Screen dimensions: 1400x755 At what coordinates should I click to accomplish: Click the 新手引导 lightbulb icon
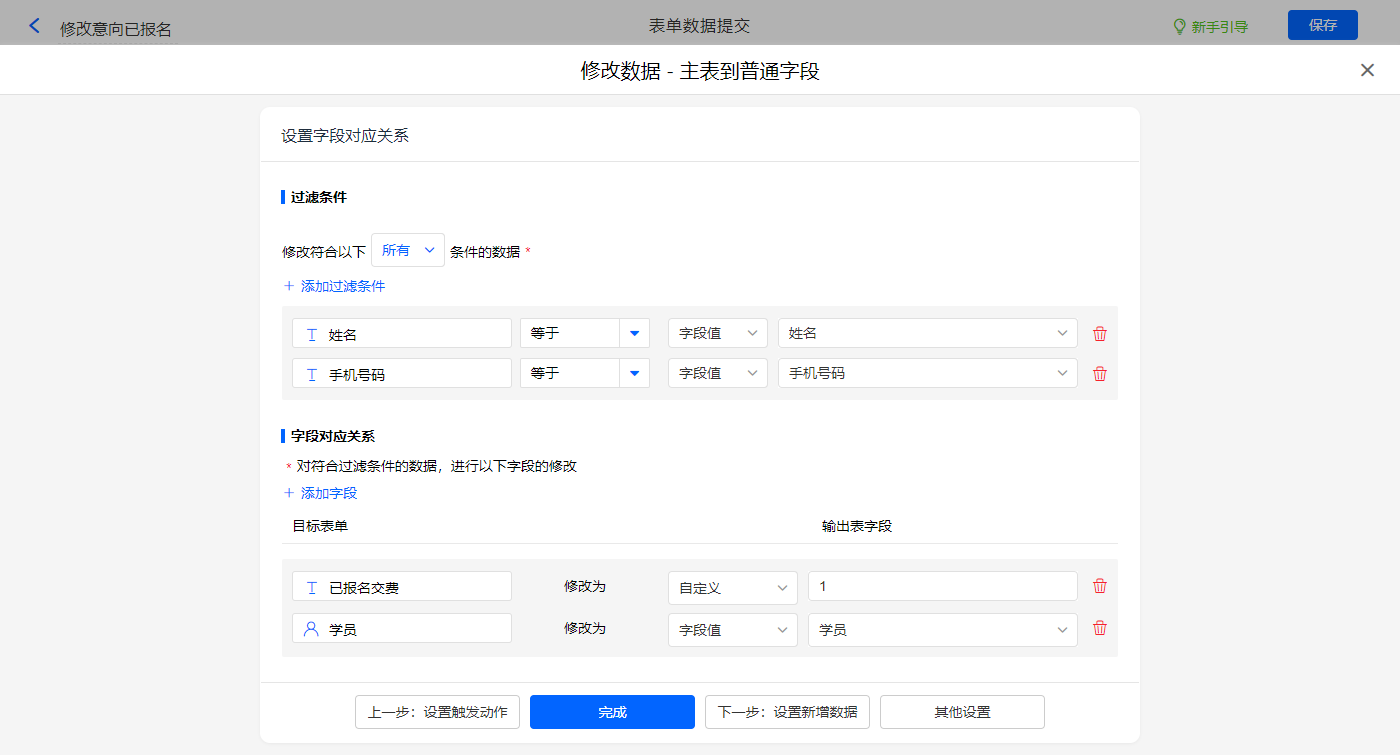[x=1180, y=27]
